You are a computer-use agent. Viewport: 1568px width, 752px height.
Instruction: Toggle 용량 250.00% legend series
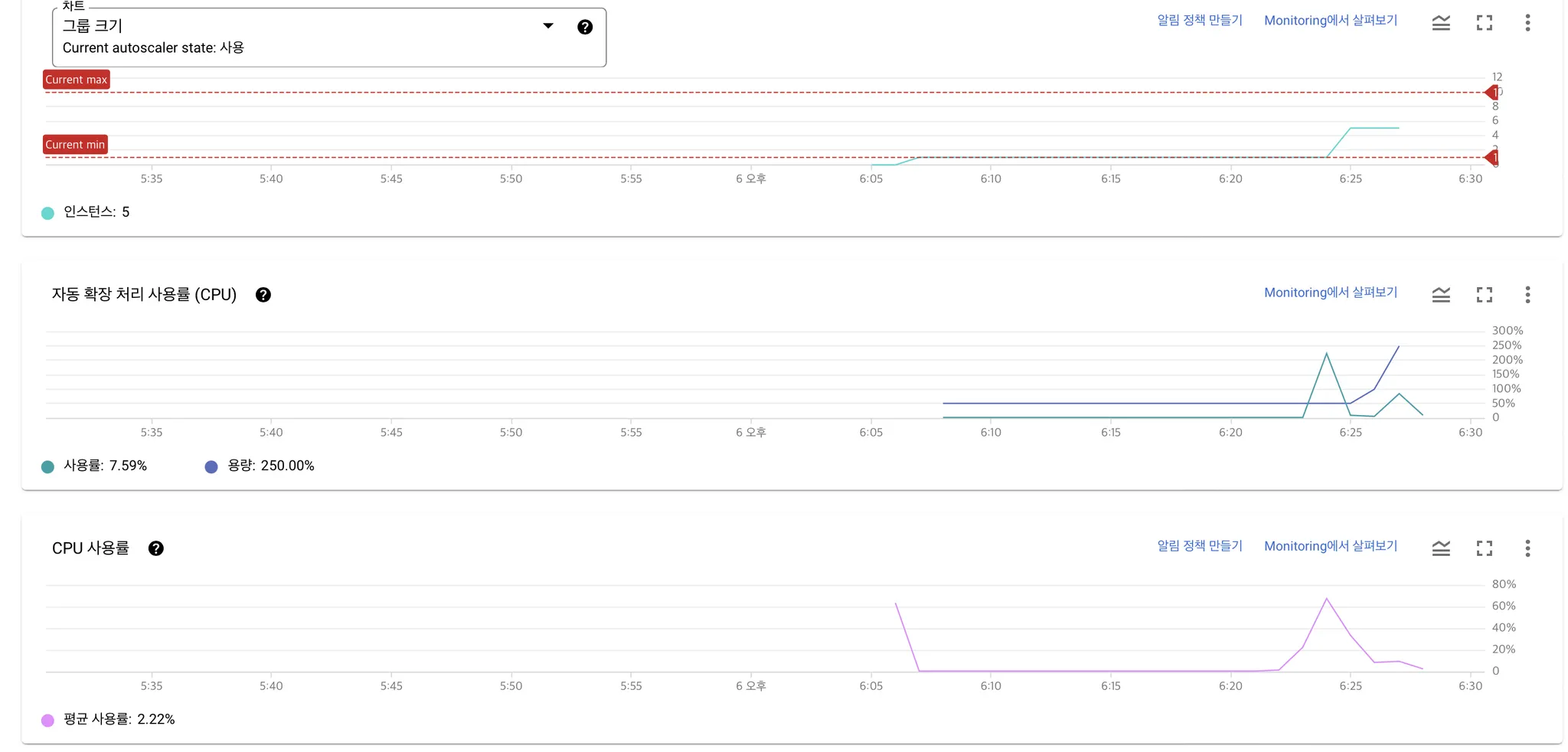[x=260, y=466]
